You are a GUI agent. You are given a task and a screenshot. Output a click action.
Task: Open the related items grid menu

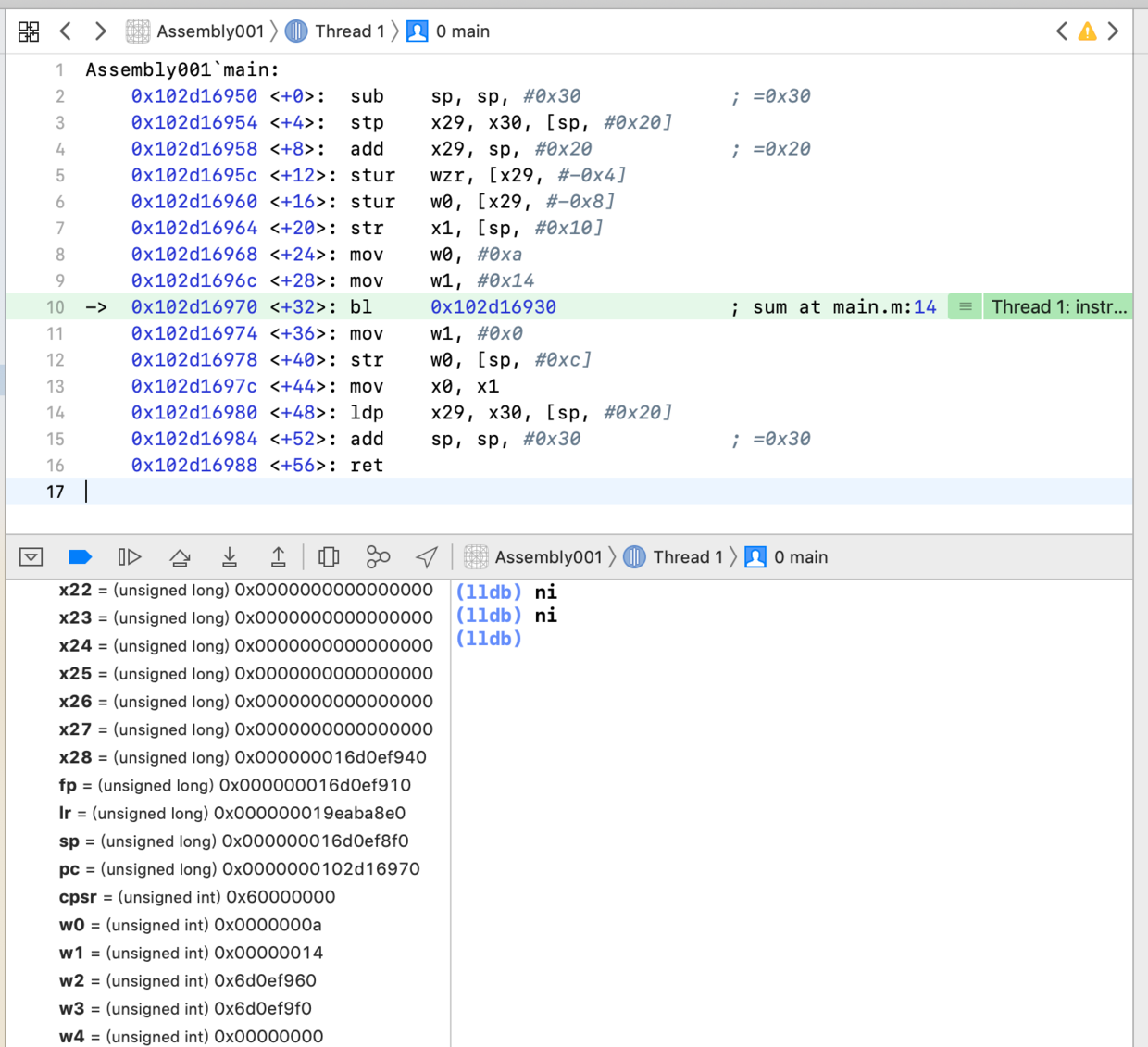29,31
